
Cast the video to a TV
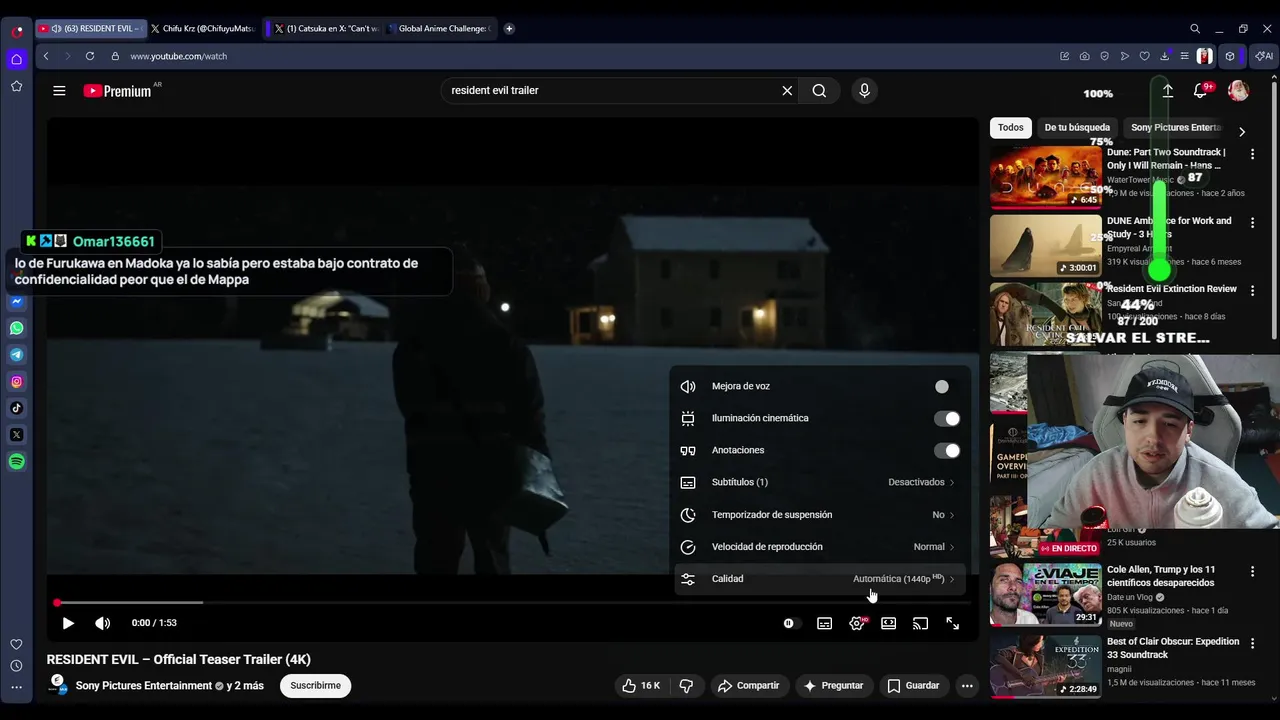(x=920, y=623)
